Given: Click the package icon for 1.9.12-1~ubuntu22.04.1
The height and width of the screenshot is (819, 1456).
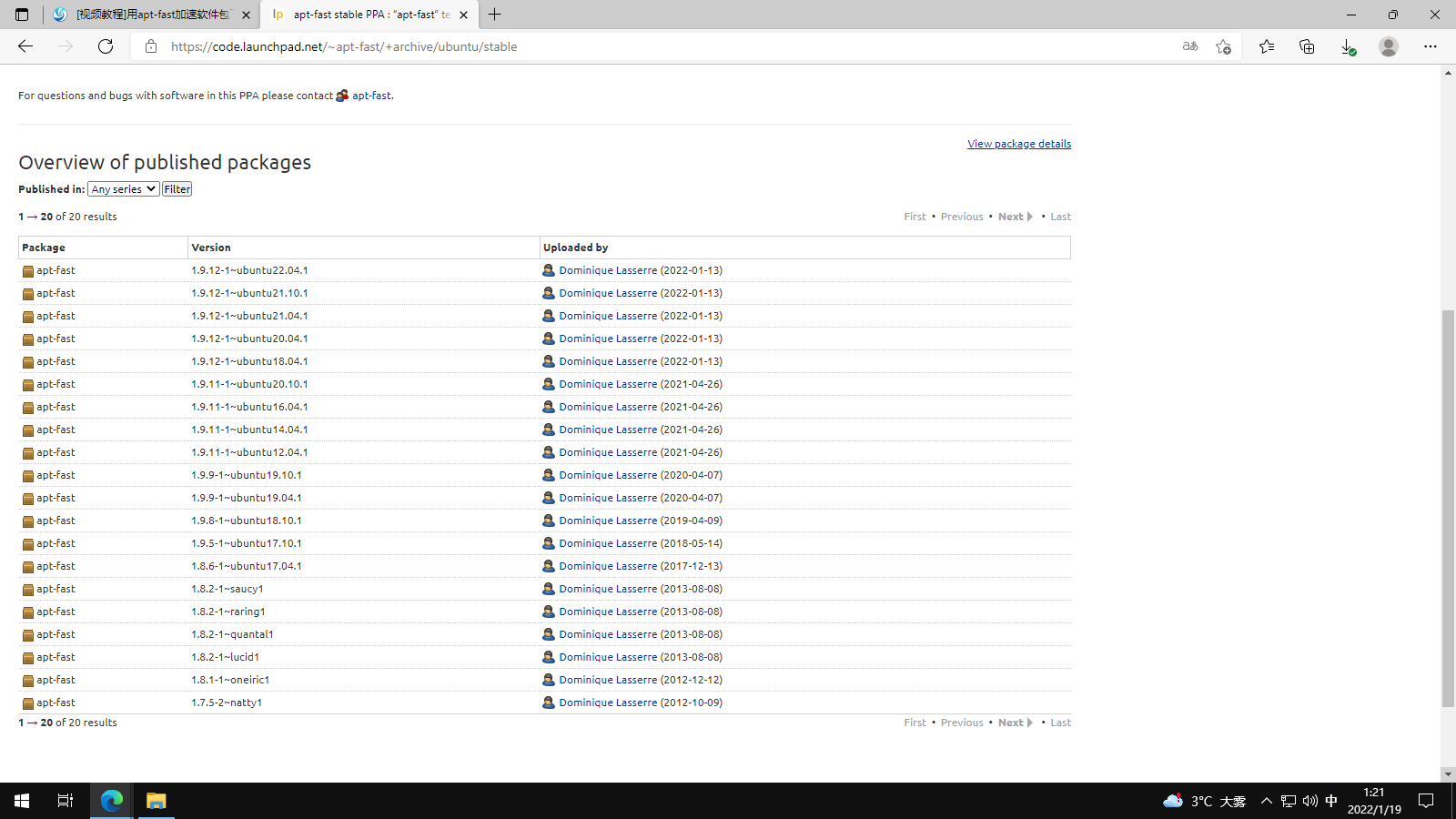Looking at the screenshot, I should click(x=28, y=271).
